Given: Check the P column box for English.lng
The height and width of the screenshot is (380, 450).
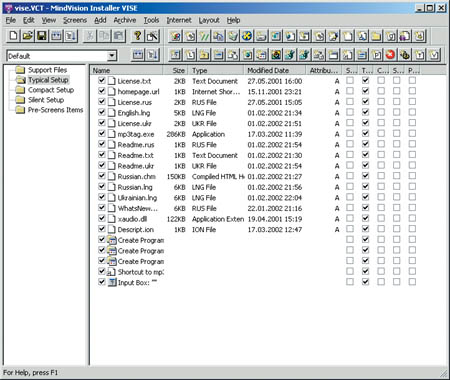Looking at the screenshot, I should point(412,112).
